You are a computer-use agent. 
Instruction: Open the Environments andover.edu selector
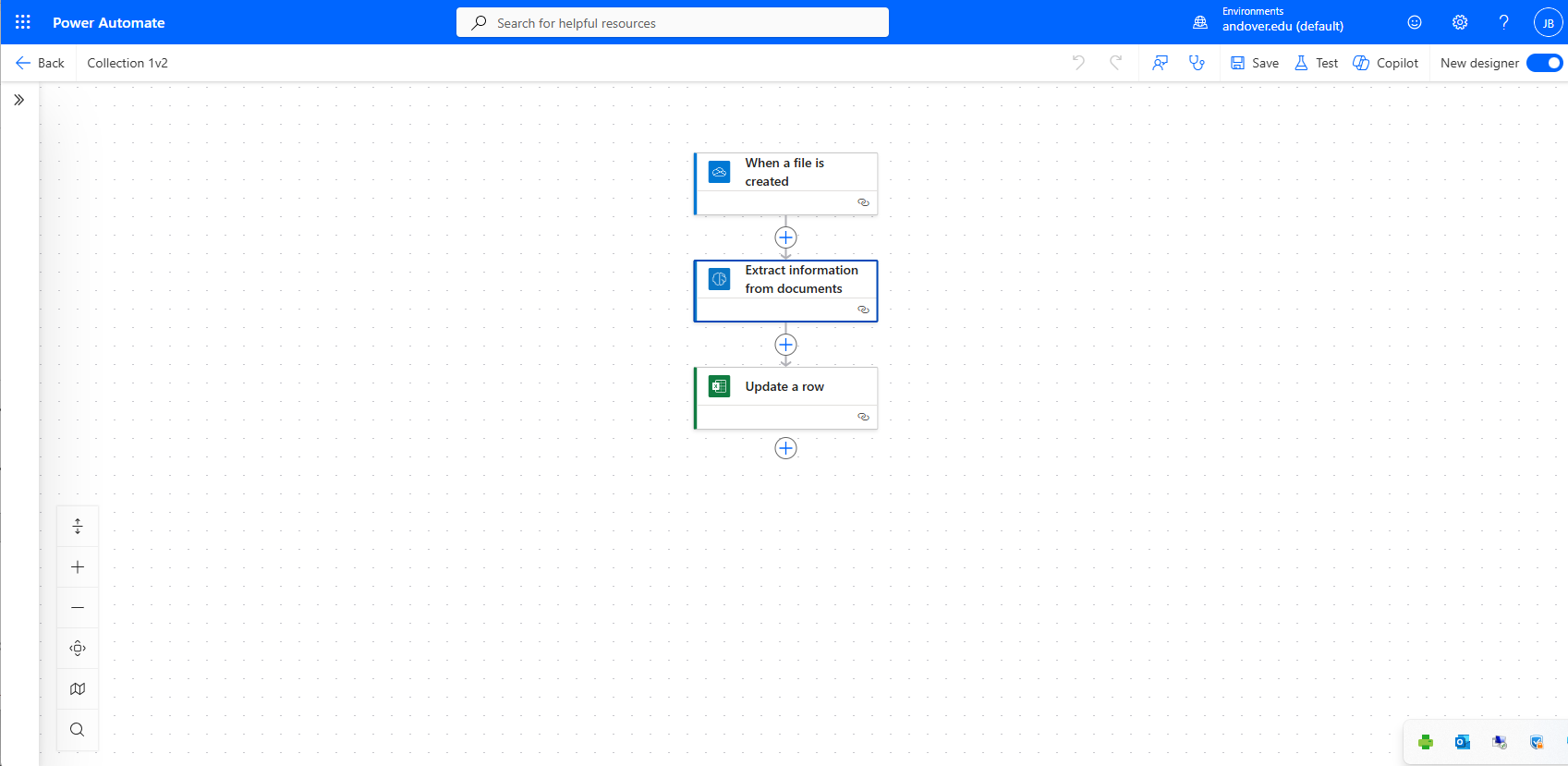[1282, 20]
